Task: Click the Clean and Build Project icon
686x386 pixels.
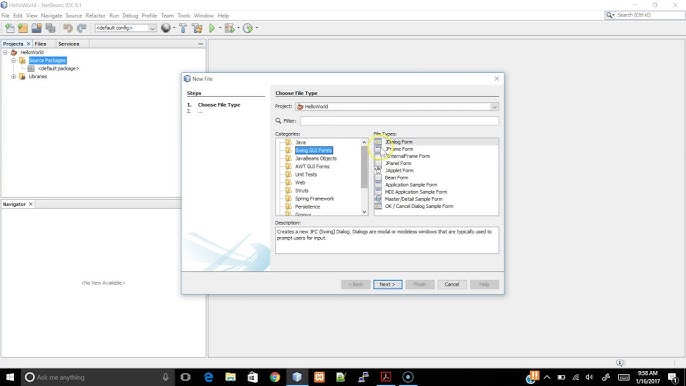Action: (197, 28)
